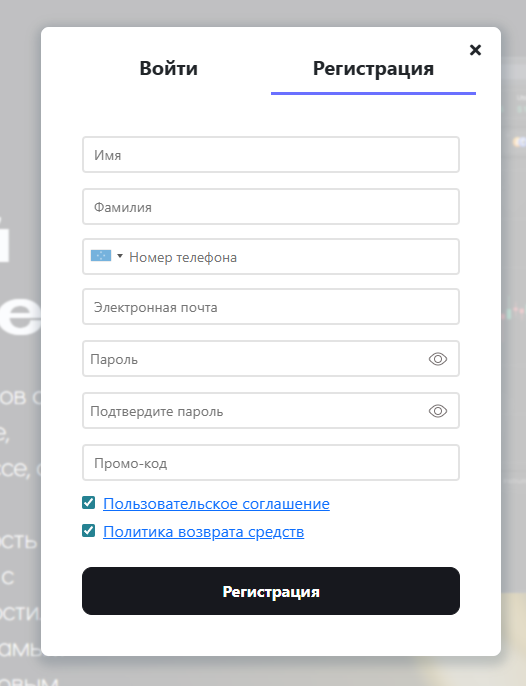Toggle visibility eye in Подтвердите пароль field
This screenshot has width=526, height=686.
coord(438,411)
